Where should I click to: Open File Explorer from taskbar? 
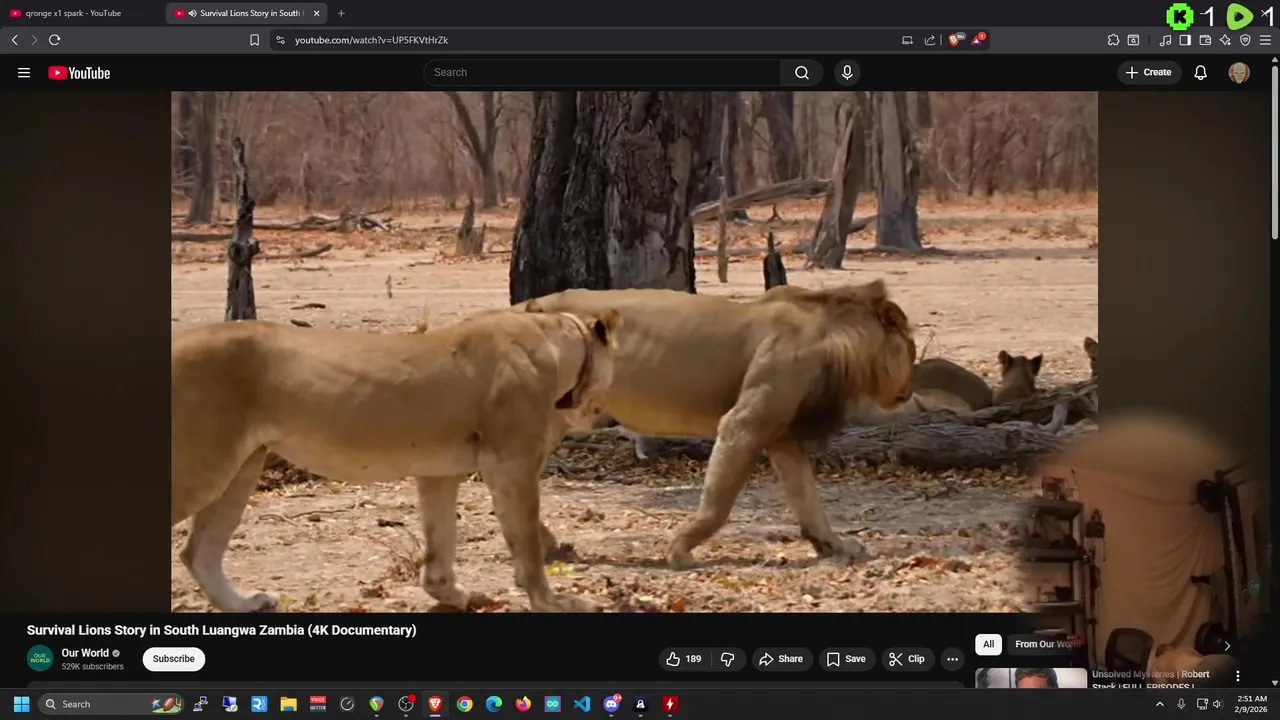pyautogui.click(x=288, y=704)
